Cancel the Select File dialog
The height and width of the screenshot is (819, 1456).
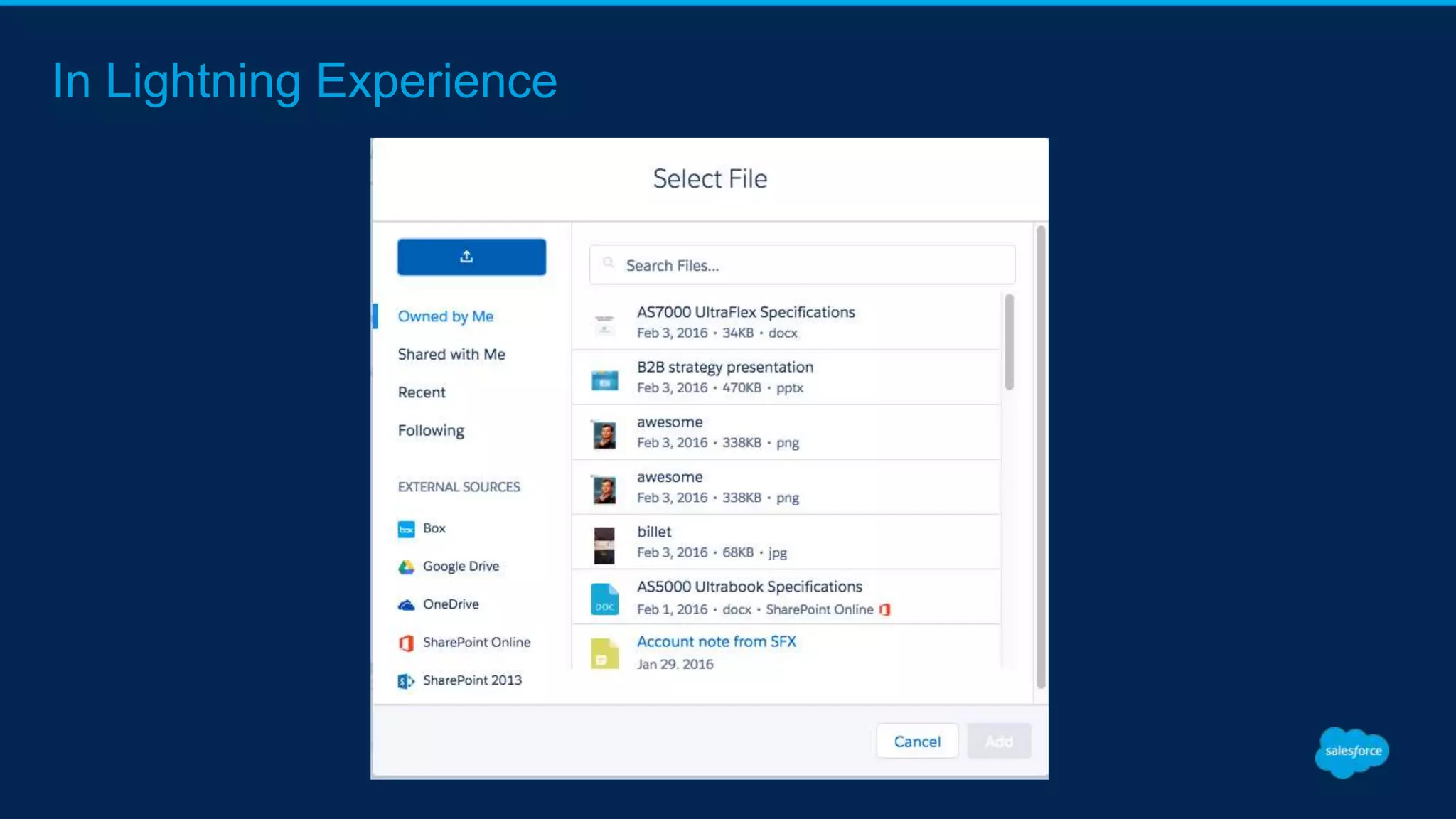pyautogui.click(x=917, y=741)
